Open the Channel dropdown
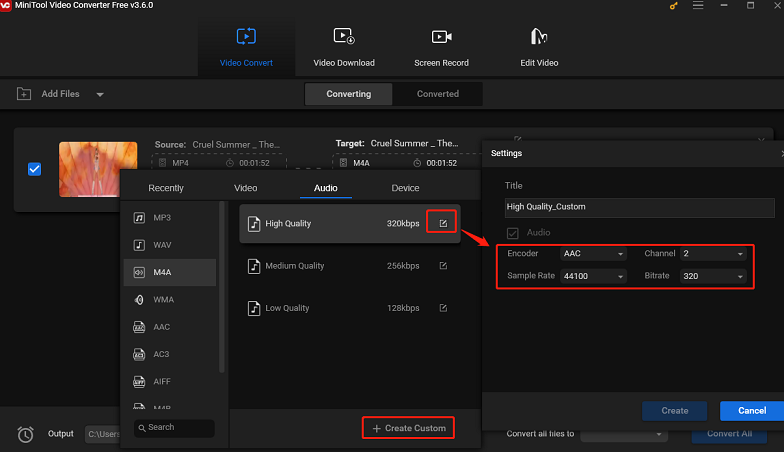This screenshot has width=784, height=452. [x=713, y=254]
